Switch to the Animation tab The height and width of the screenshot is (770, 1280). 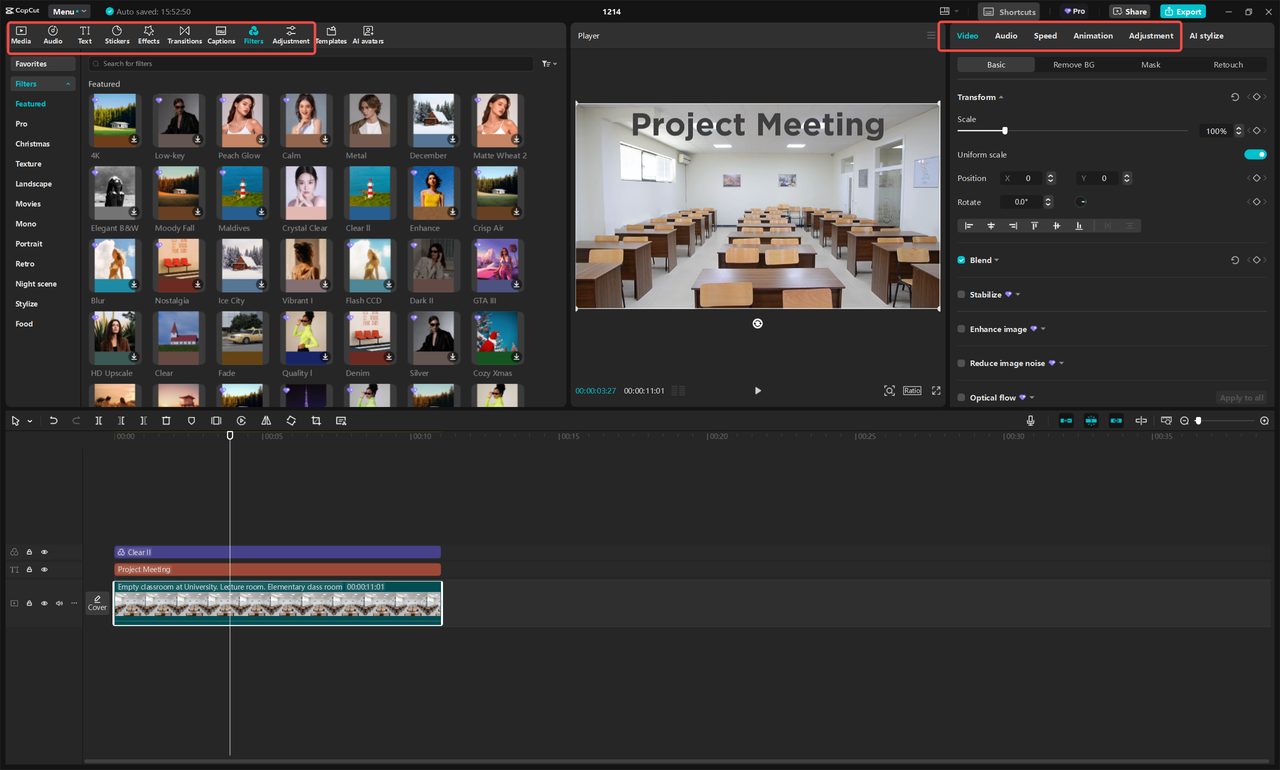click(1092, 35)
